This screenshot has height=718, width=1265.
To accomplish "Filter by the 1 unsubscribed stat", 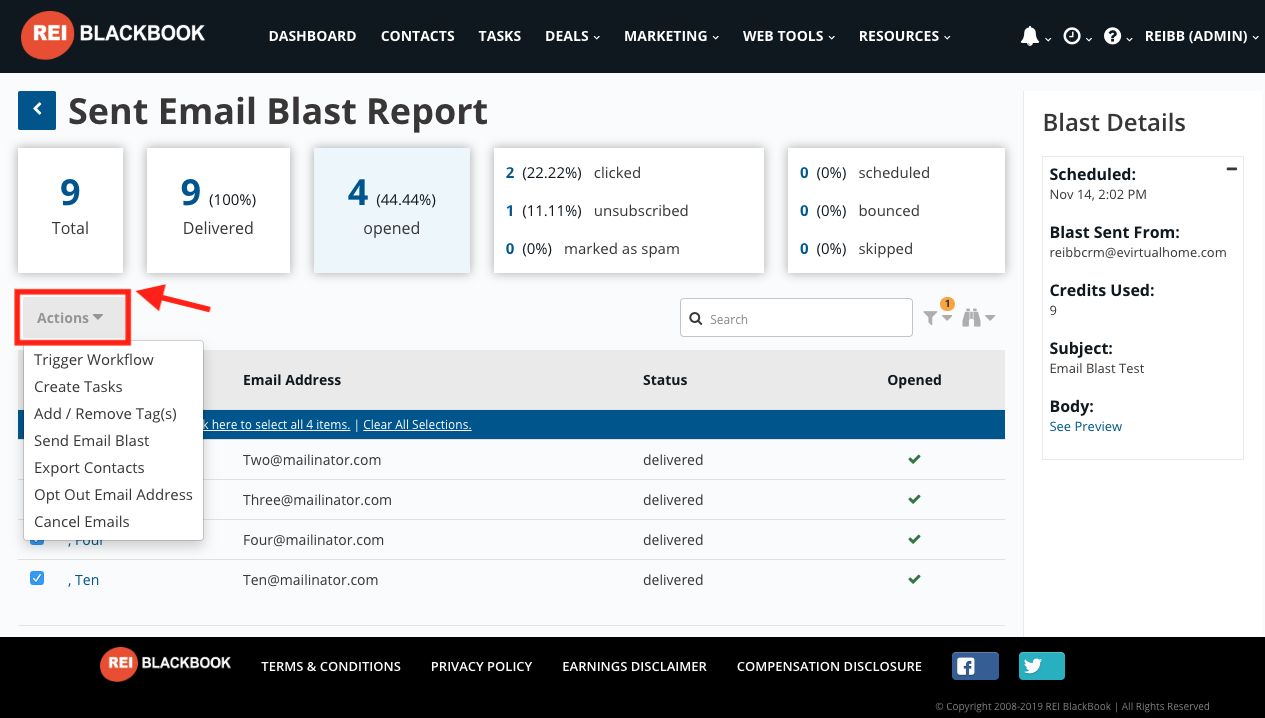I will tap(597, 211).
